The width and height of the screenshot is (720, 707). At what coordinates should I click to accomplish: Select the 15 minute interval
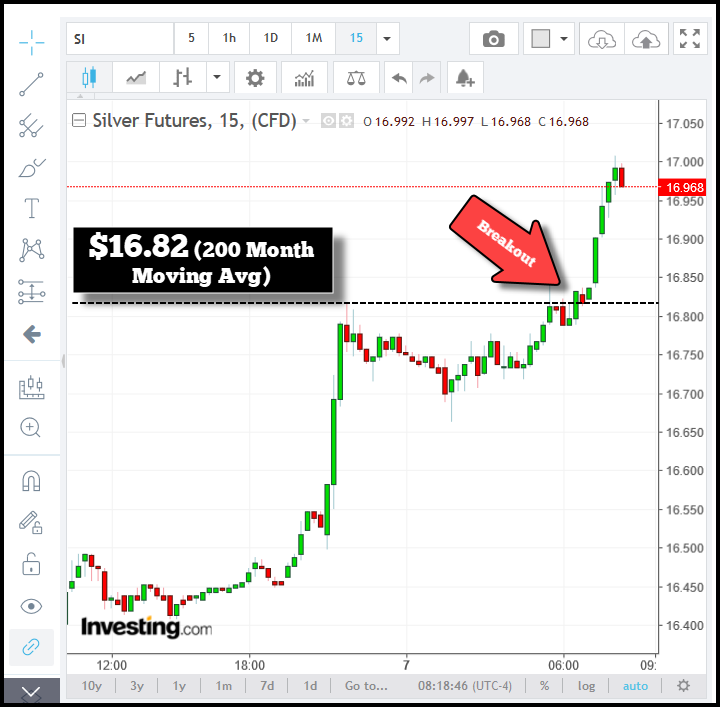click(x=356, y=39)
